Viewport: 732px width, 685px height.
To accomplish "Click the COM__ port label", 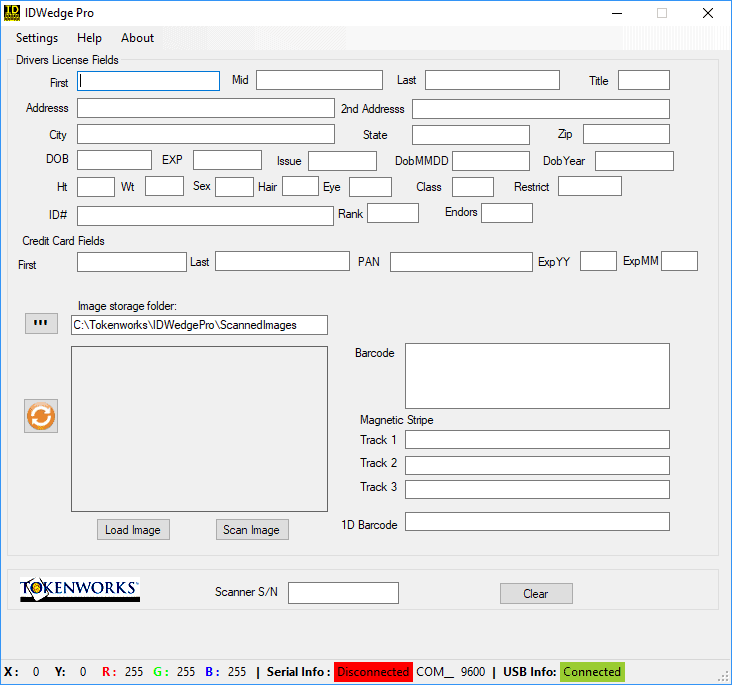I will tap(435, 672).
